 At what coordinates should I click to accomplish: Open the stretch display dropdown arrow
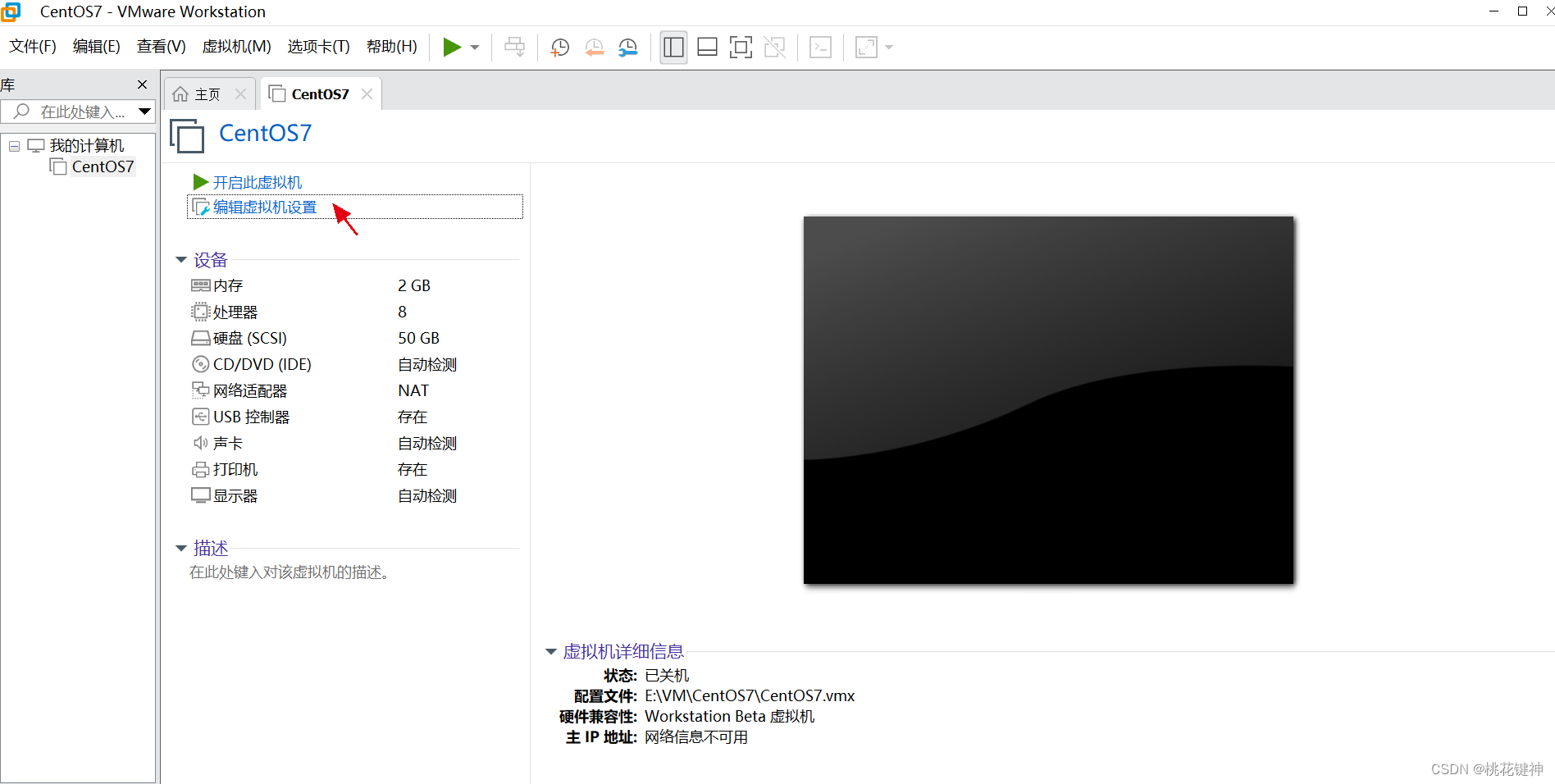889,48
